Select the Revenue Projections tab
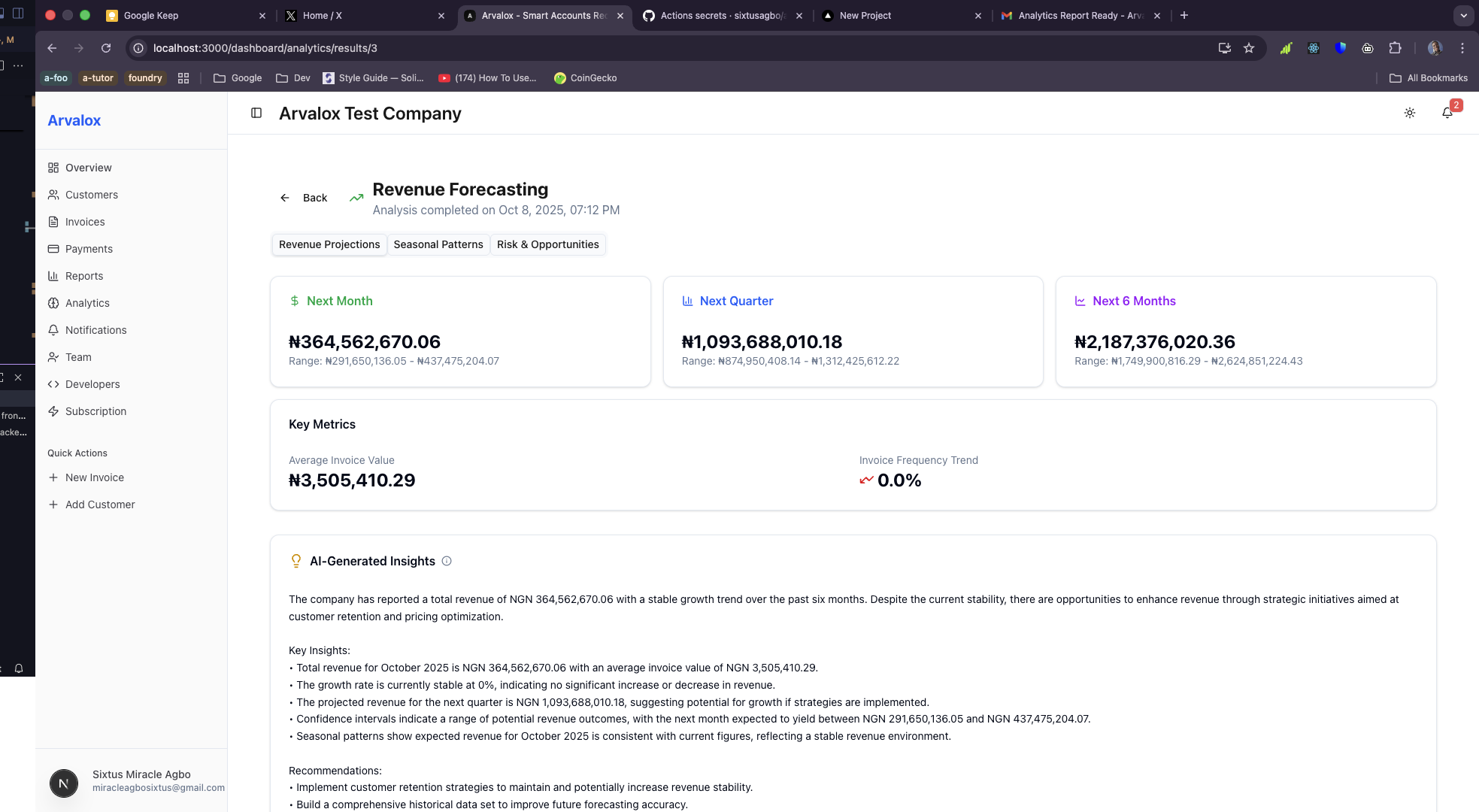1479x812 pixels. click(329, 244)
